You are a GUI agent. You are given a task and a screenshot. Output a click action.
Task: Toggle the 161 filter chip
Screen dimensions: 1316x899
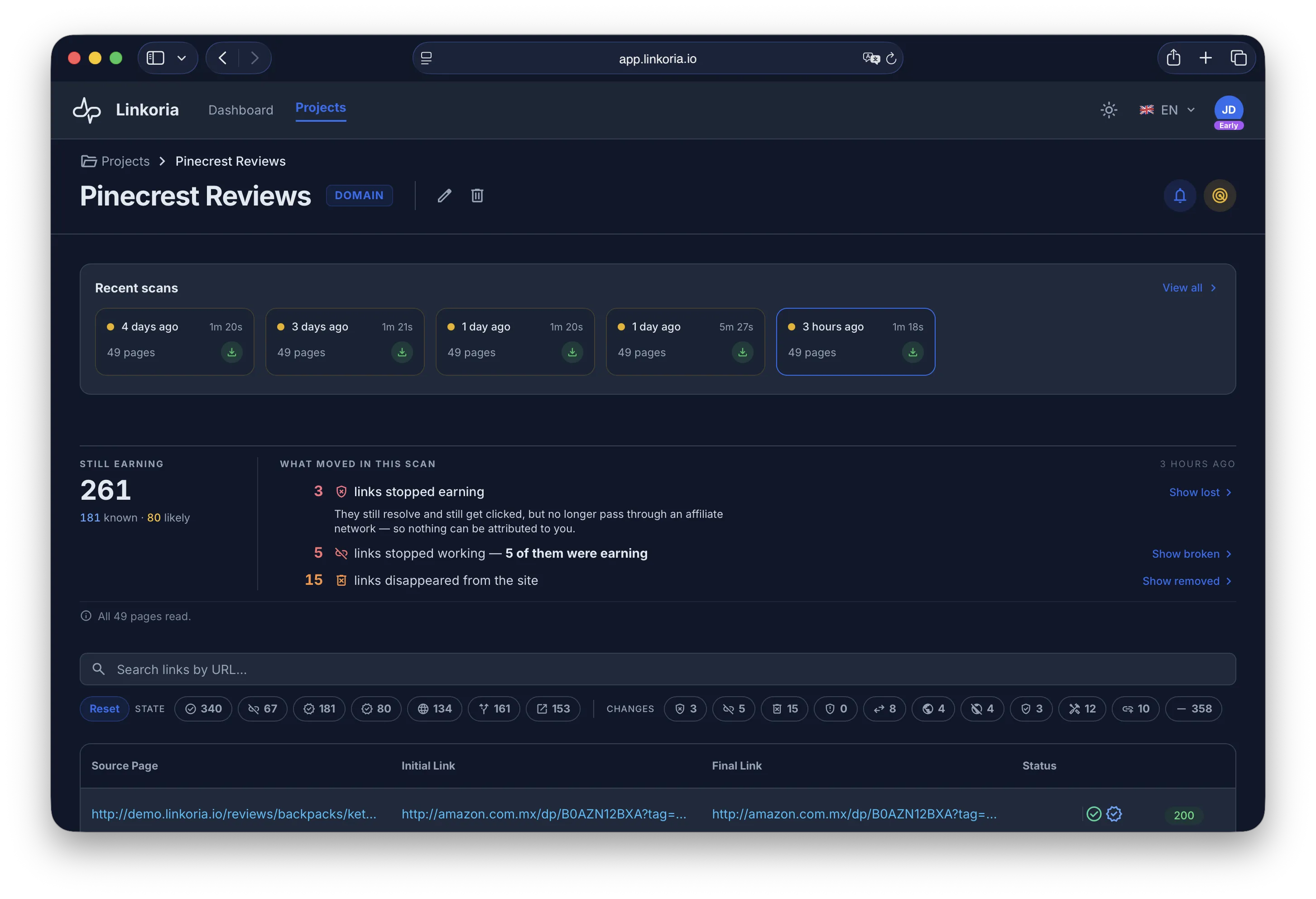click(495, 709)
